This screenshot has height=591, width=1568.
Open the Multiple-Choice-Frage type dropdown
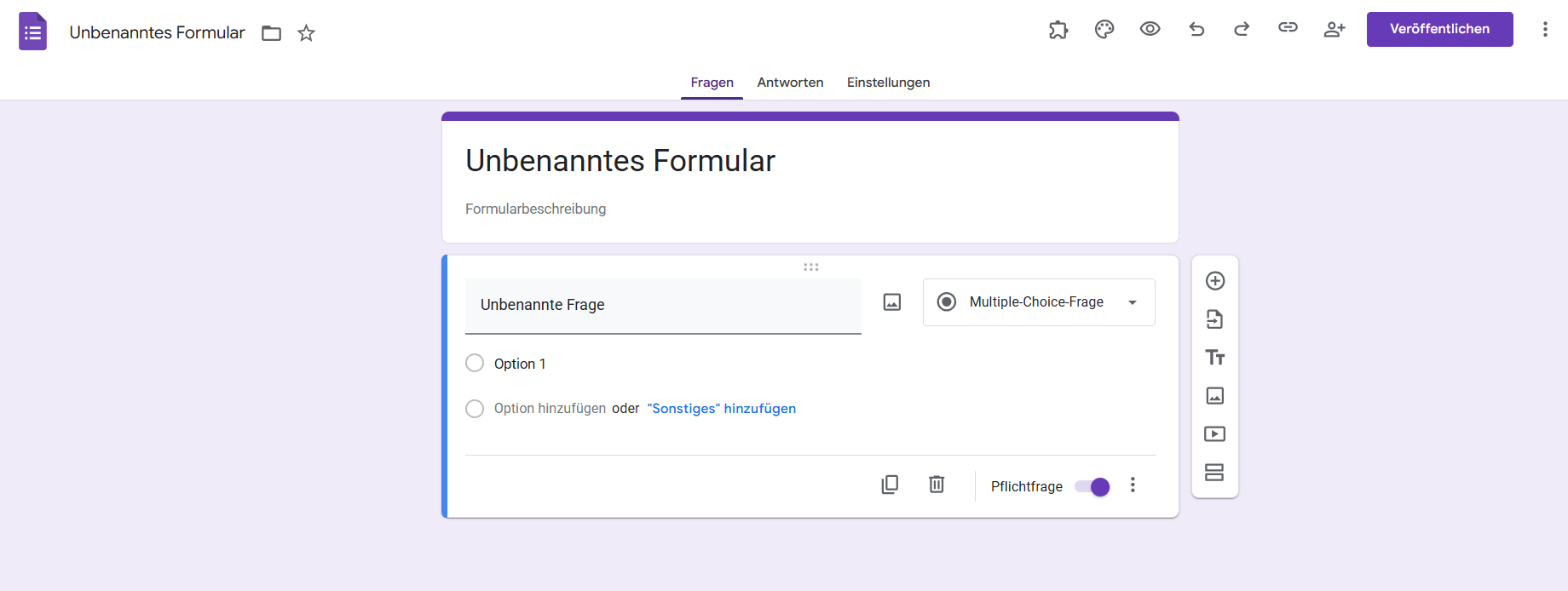pos(1039,302)
